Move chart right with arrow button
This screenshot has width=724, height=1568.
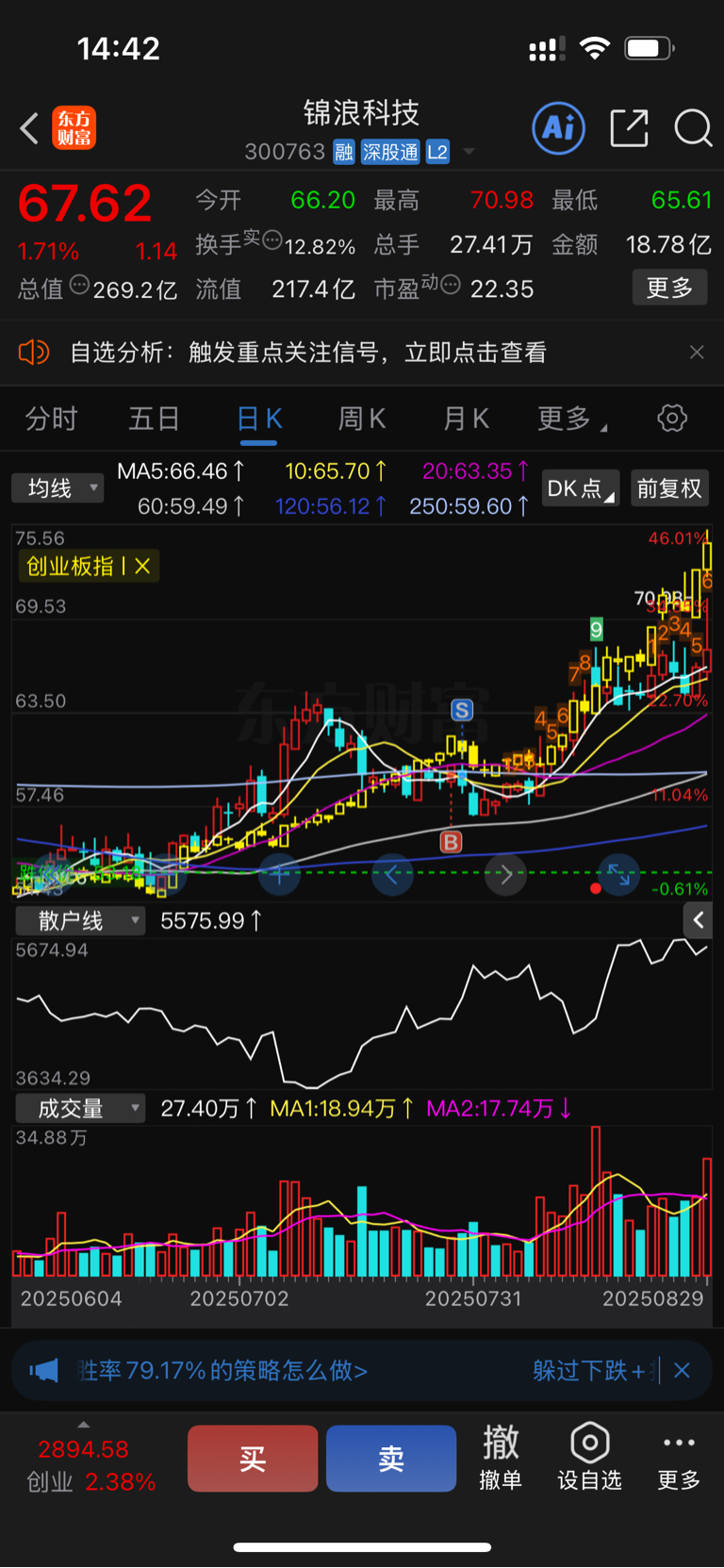[505, 876]
